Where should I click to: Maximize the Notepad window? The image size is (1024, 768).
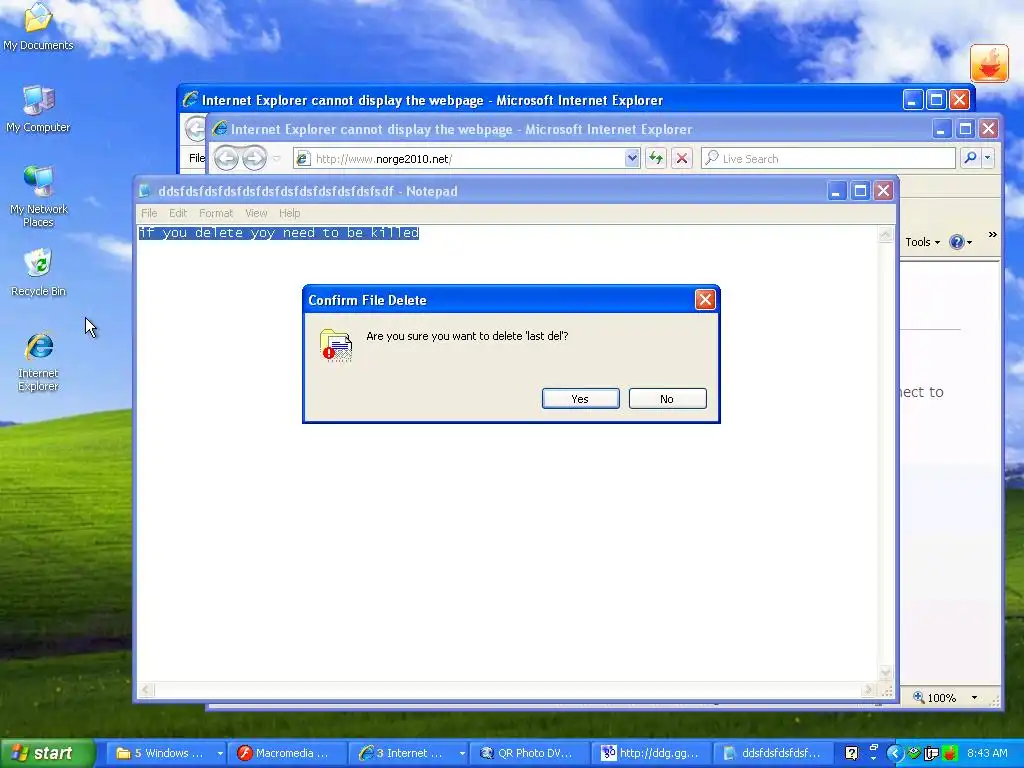pyautogui.click(x=860, y=191)
